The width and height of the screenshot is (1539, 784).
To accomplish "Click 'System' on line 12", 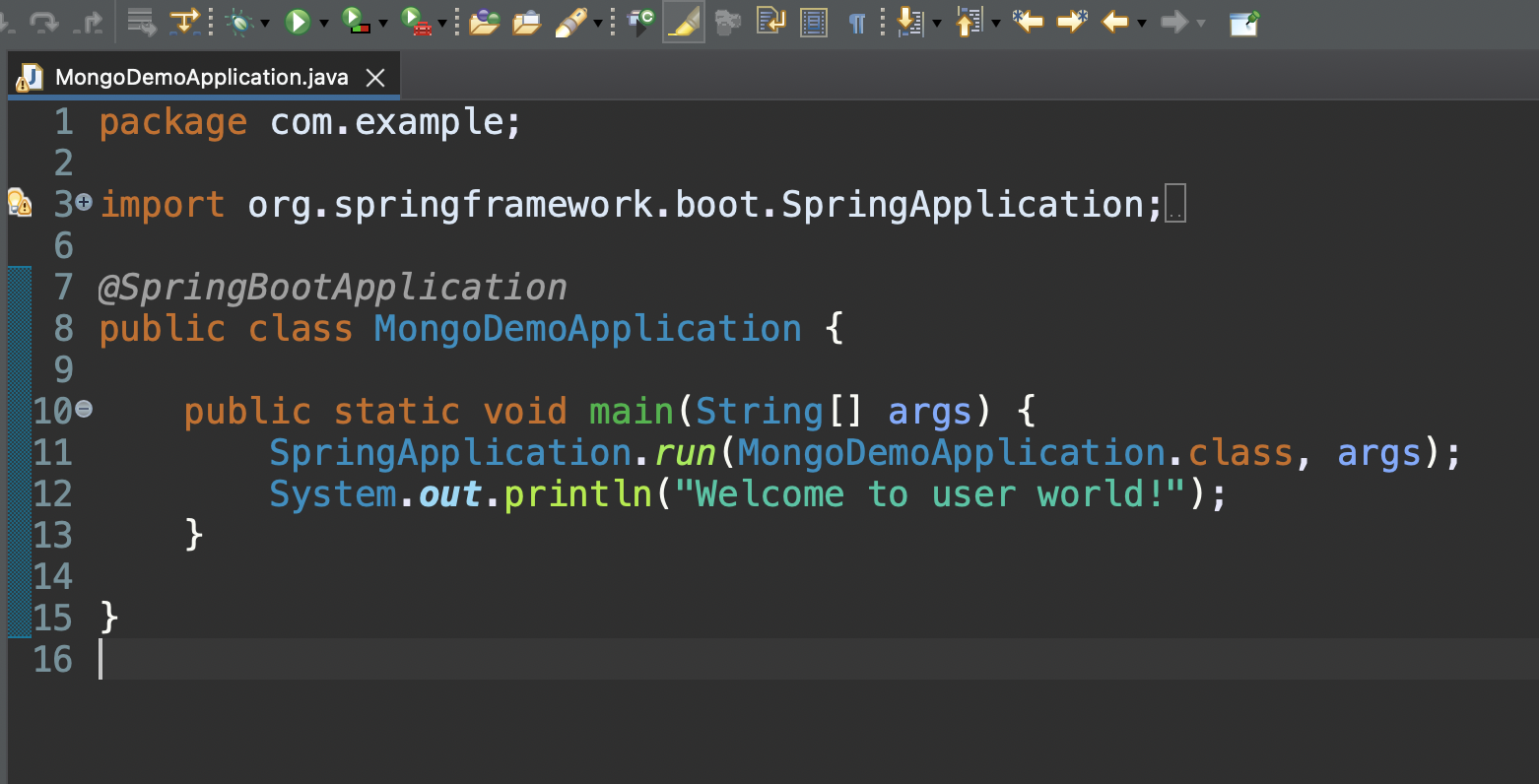I will click(333, 494).
